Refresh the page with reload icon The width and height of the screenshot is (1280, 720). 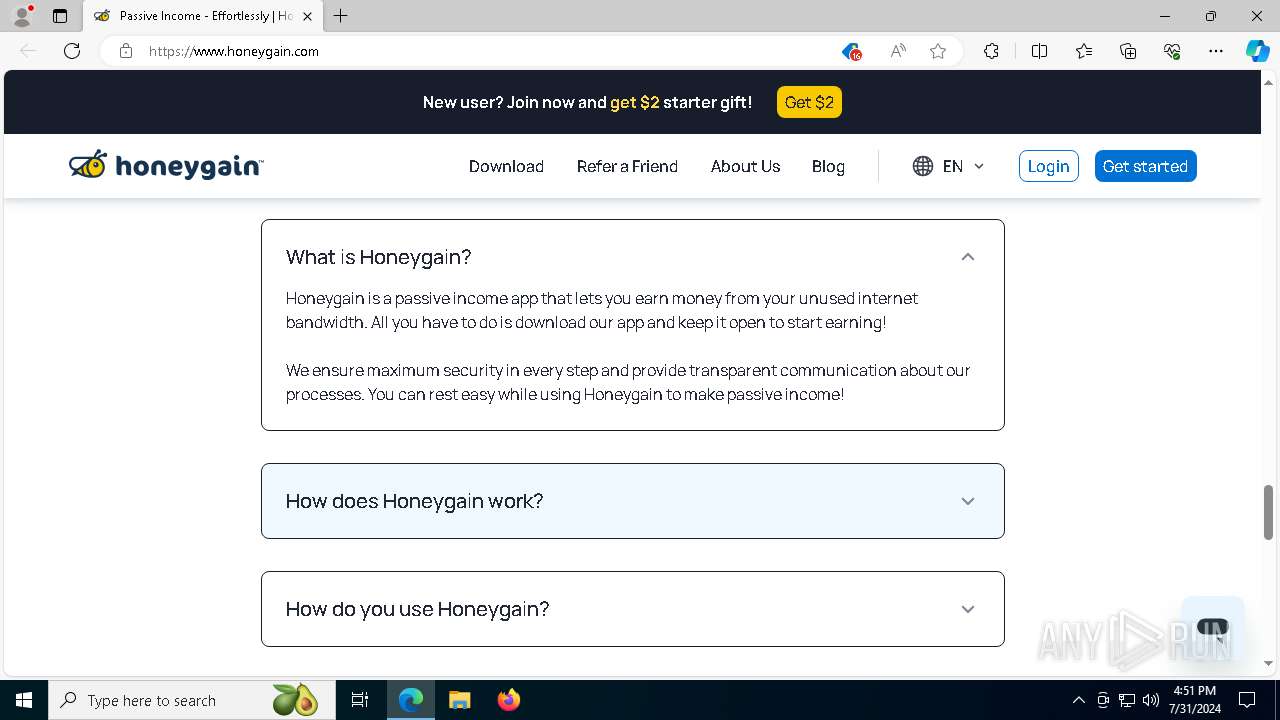tap(72, 51)
